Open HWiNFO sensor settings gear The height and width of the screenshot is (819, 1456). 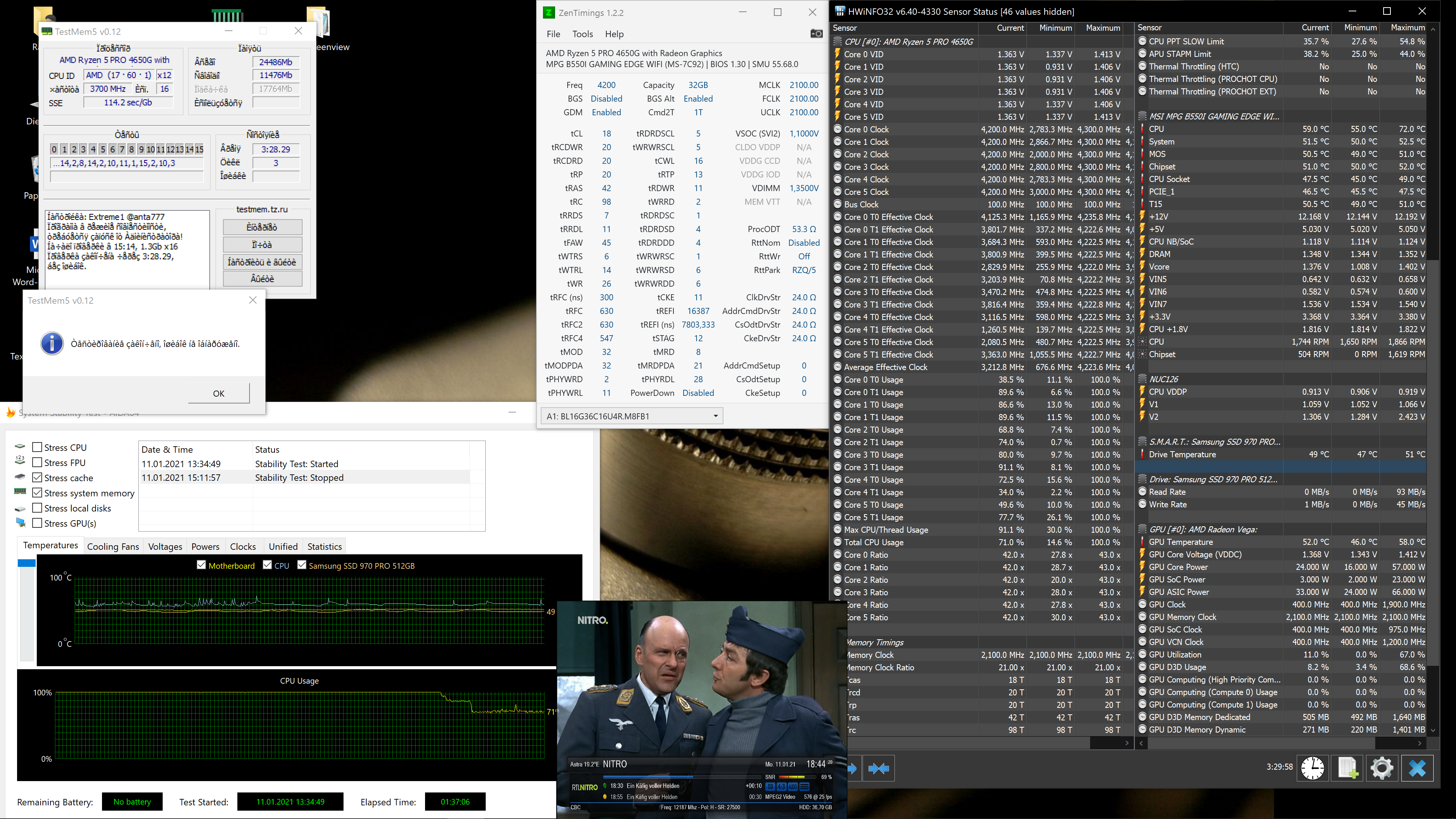point(1382,768)
